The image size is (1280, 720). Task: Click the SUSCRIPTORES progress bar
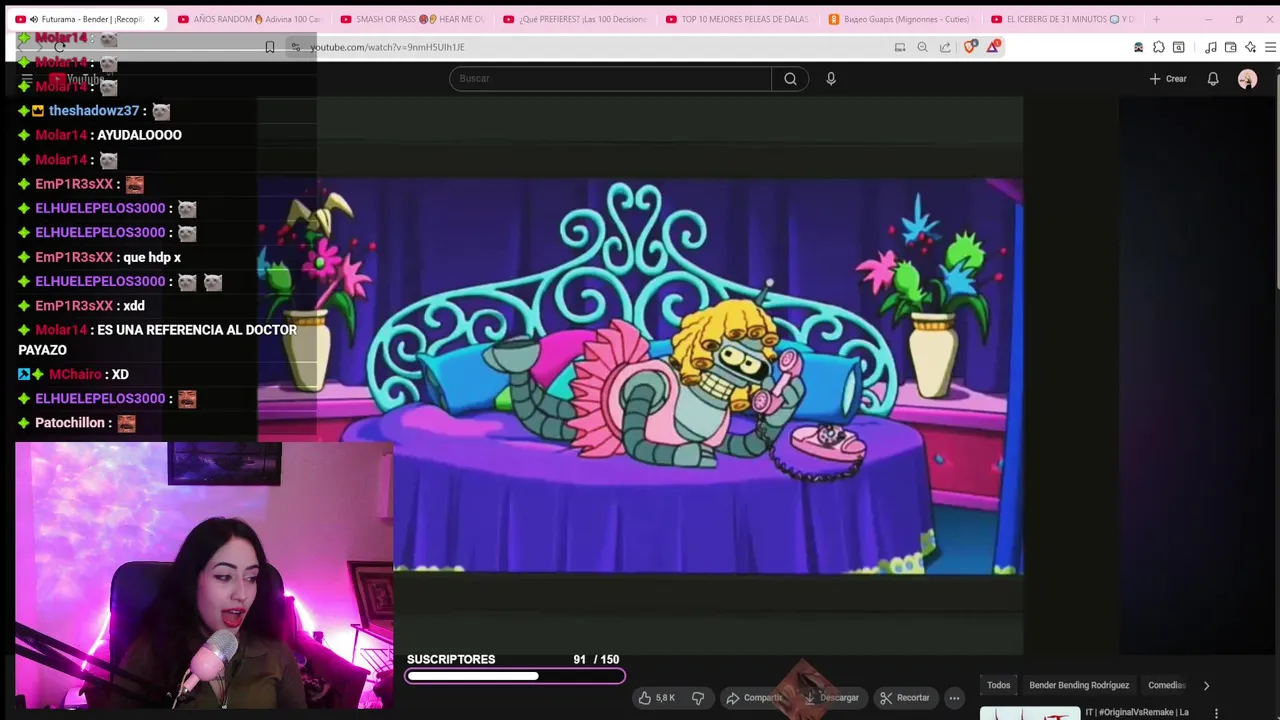click(x=515, y=677)
